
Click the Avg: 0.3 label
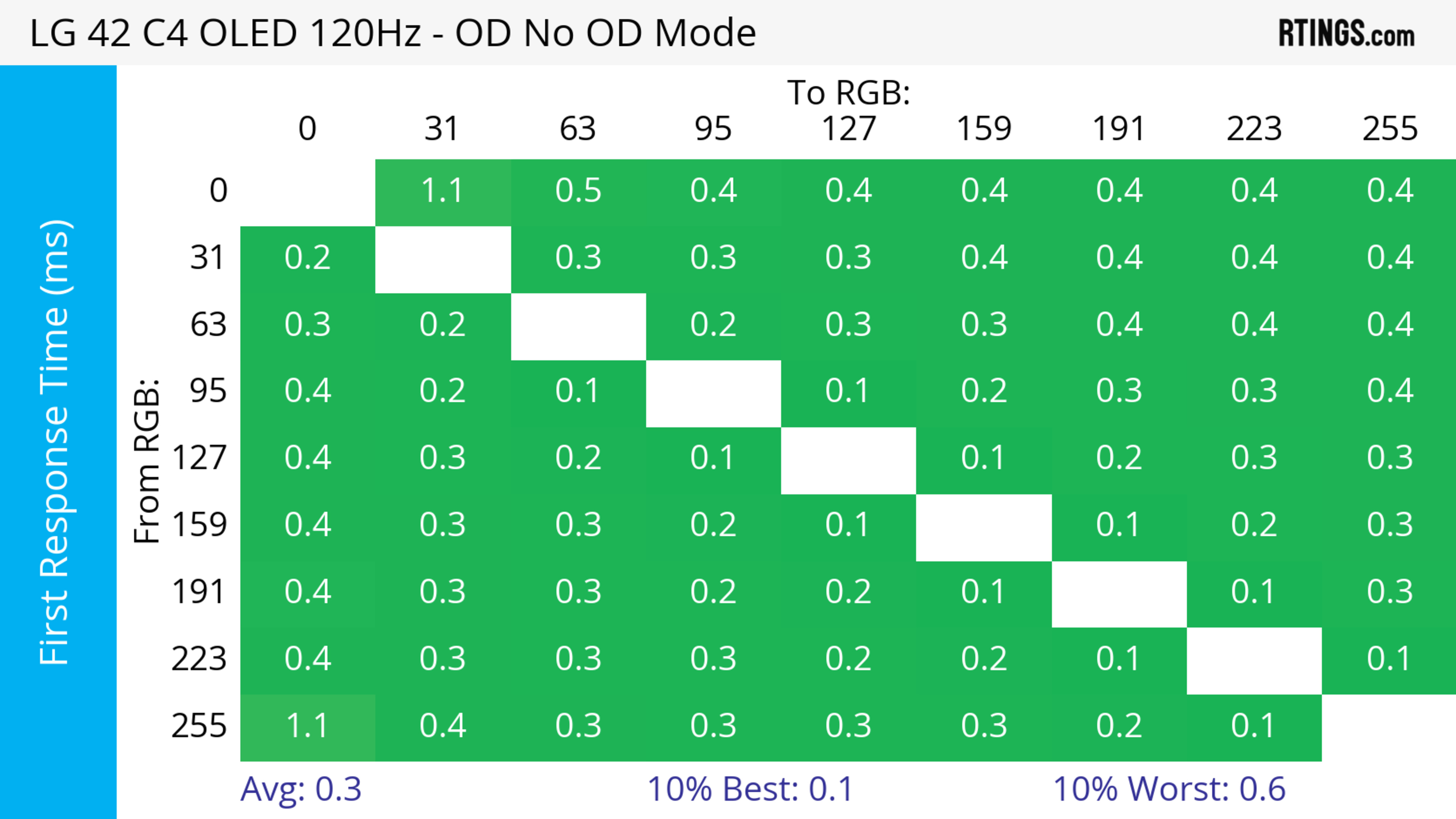(301, 789)
